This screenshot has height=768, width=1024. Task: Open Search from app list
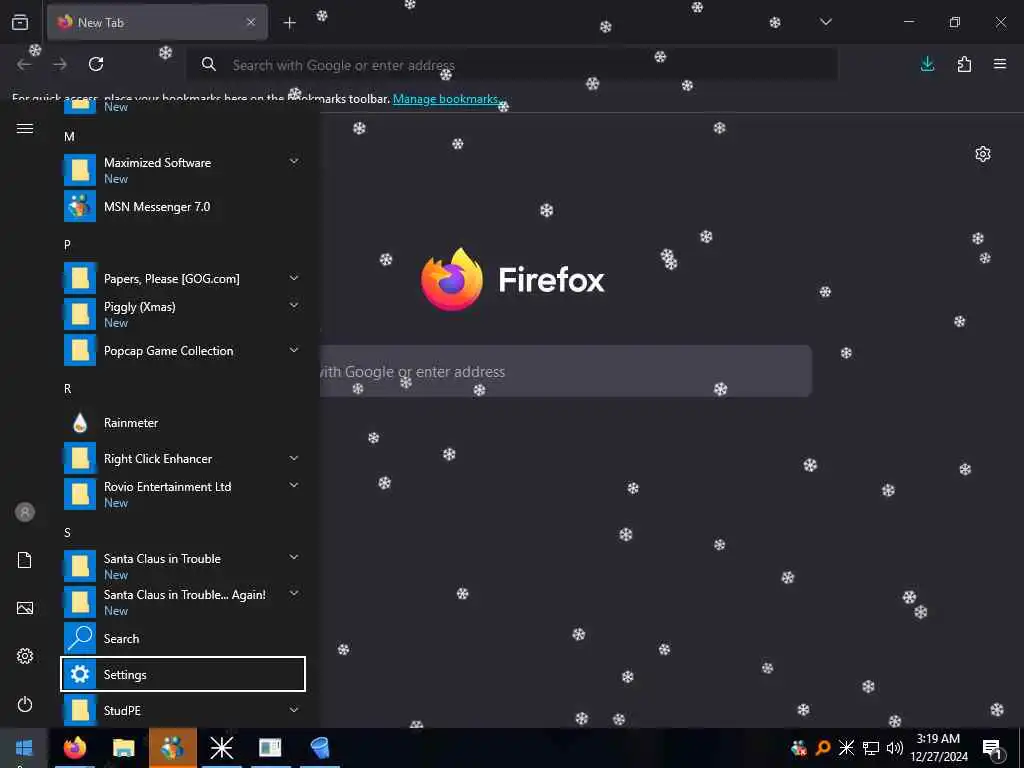(183, 638)
